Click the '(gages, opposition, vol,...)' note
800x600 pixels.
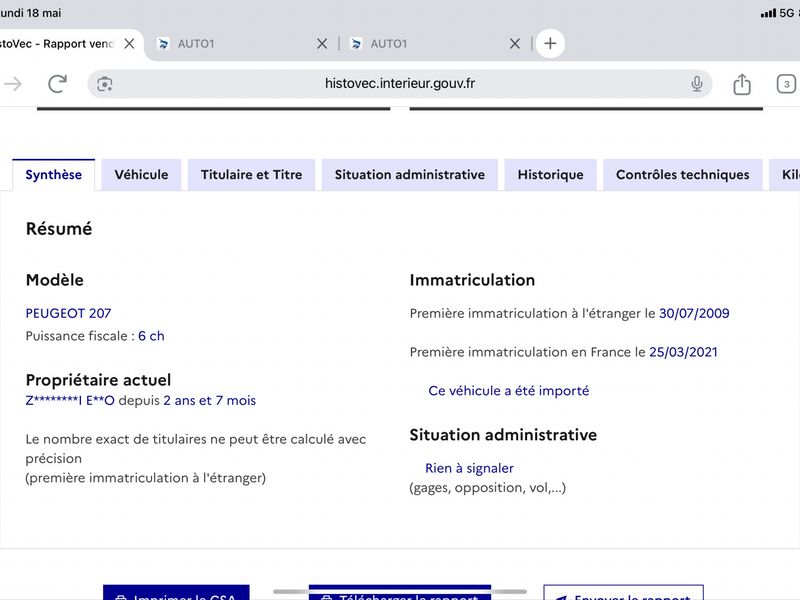click(x=488, y=488)
